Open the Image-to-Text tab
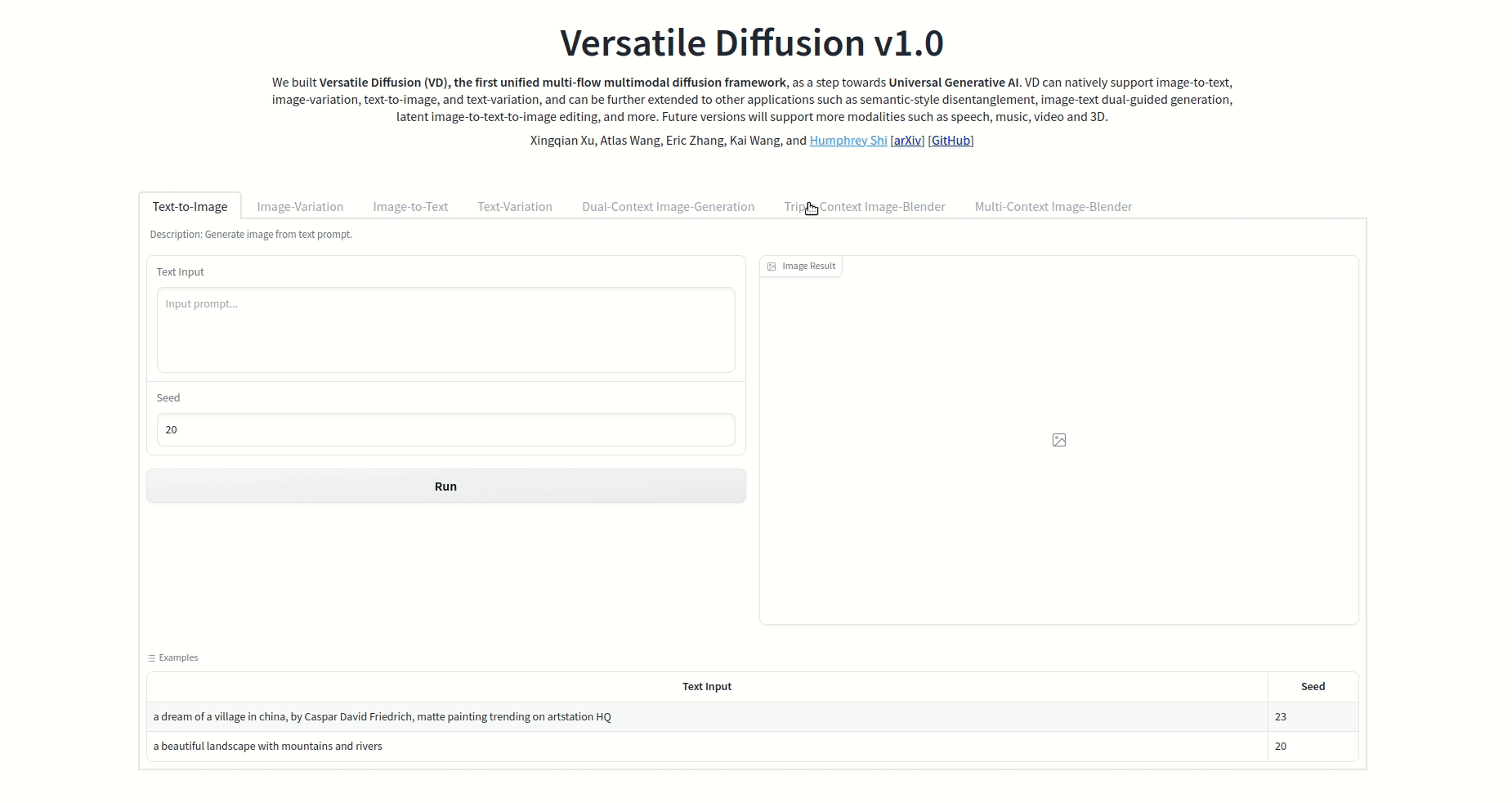This screenshot has width=1512, height=803. pos(410,207)
